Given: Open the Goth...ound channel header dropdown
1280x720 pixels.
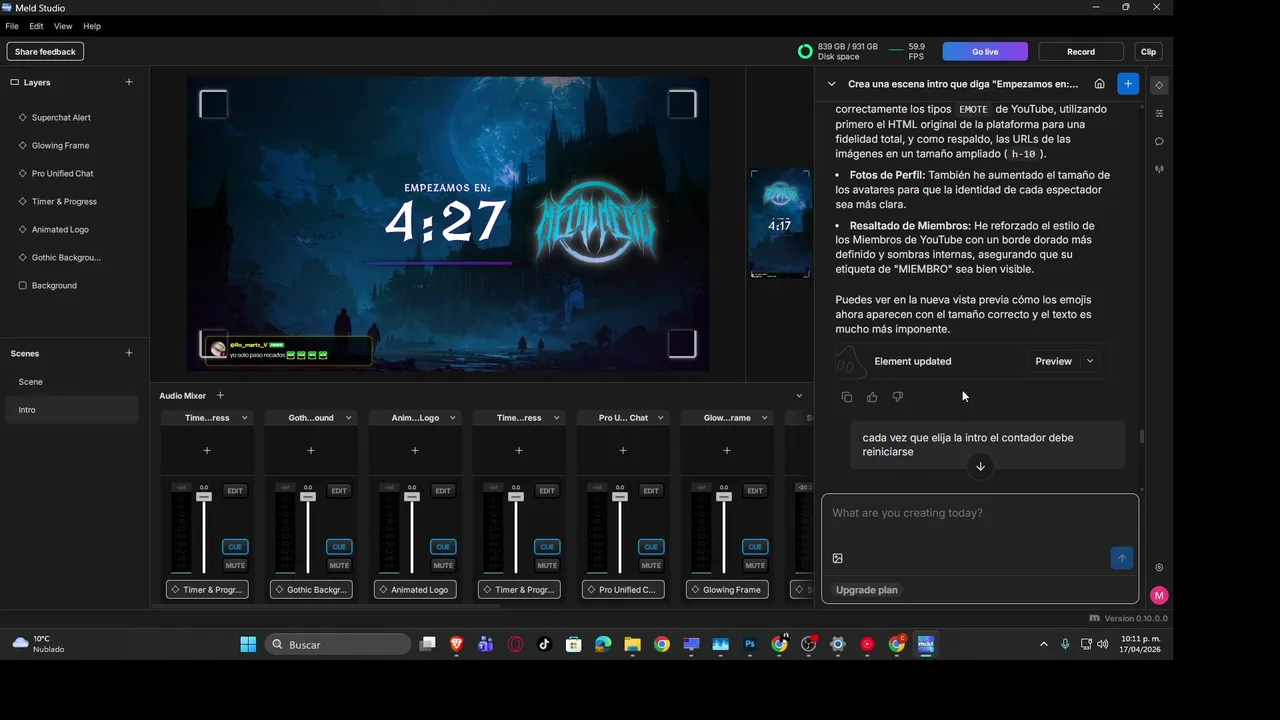Looking at the screenshot, I should point(349,418).
